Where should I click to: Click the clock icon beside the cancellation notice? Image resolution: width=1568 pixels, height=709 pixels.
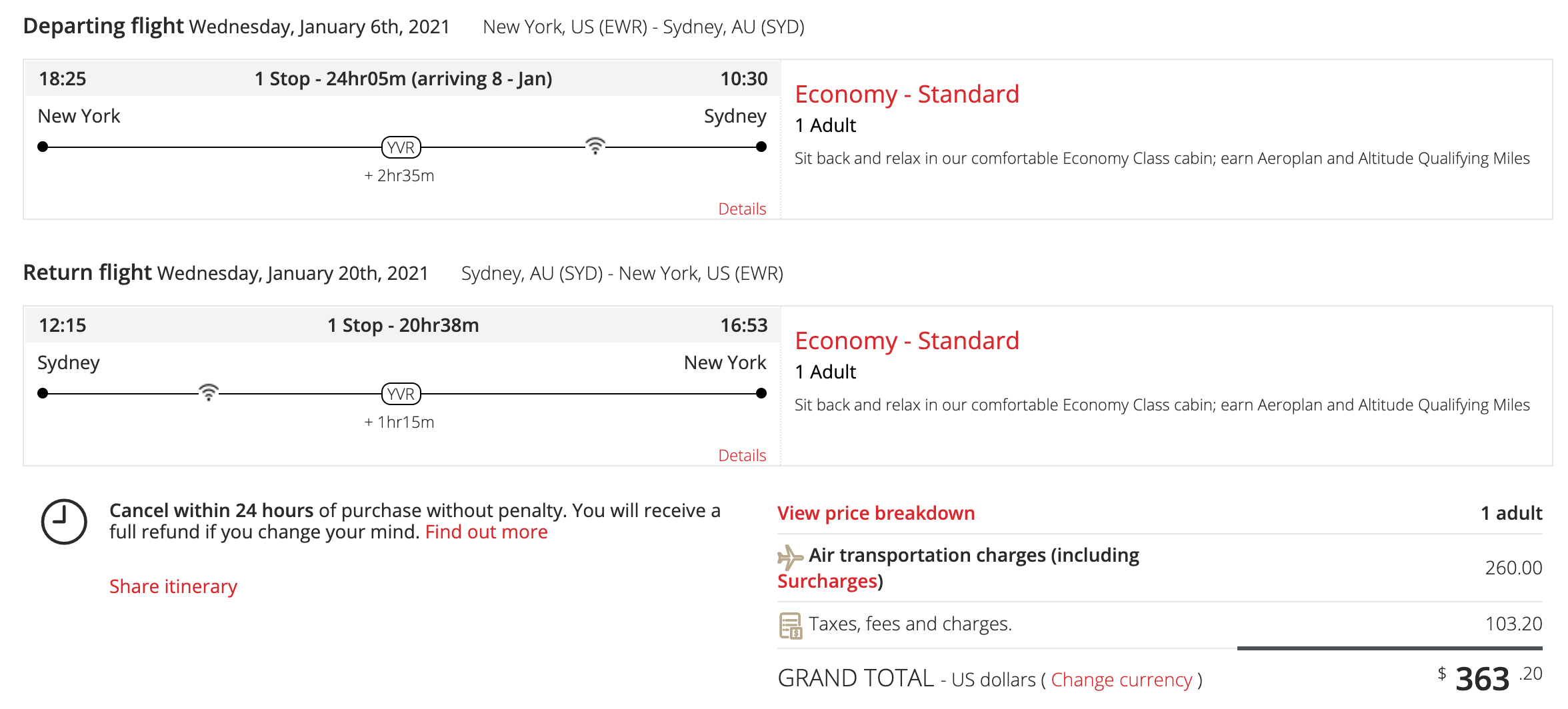coord(64,522)
